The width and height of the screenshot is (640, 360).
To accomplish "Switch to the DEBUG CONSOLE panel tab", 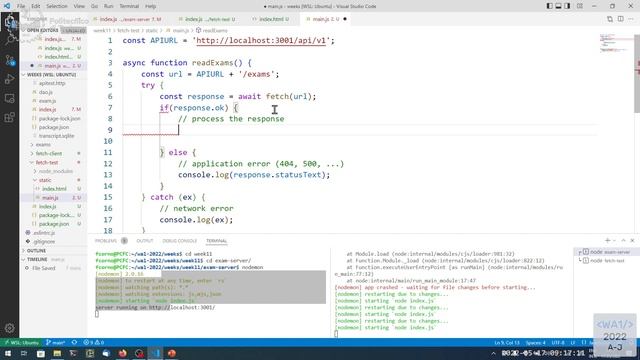I will coord(180,241).
